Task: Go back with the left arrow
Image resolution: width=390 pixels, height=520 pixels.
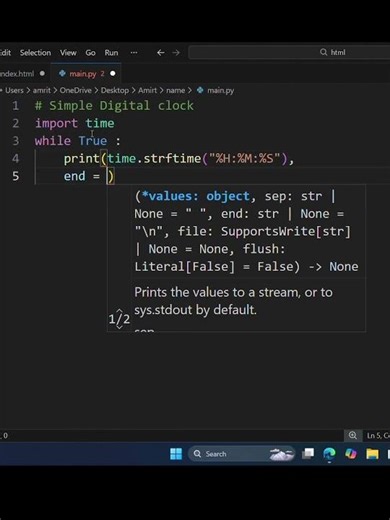Action: [x=161, y=53]
